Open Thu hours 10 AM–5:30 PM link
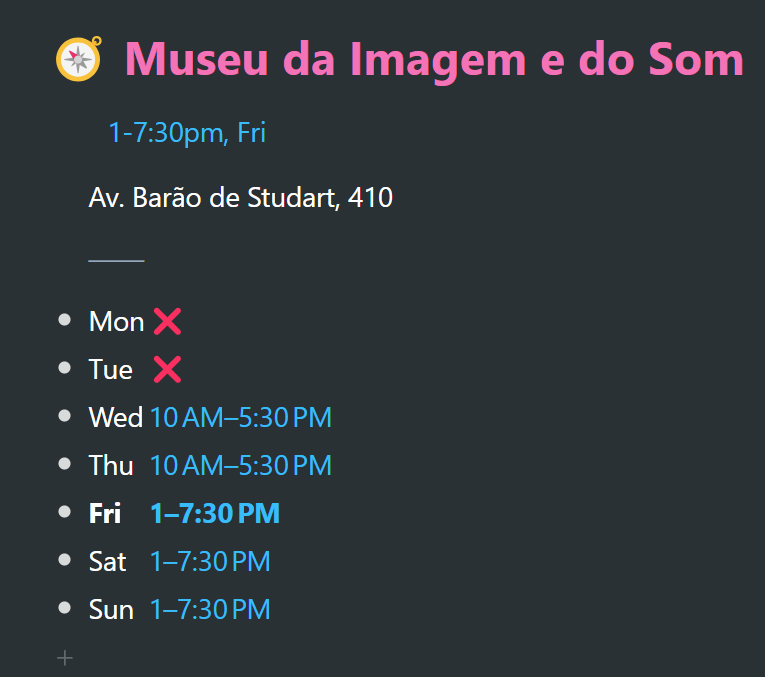 (x=241, y=465)
